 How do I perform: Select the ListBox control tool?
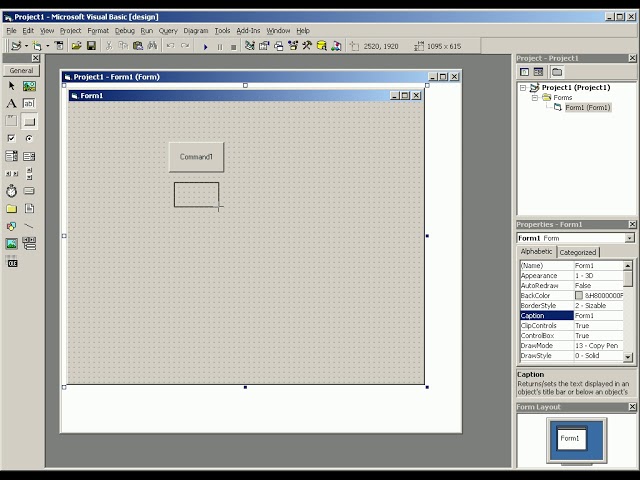point(29,156)
